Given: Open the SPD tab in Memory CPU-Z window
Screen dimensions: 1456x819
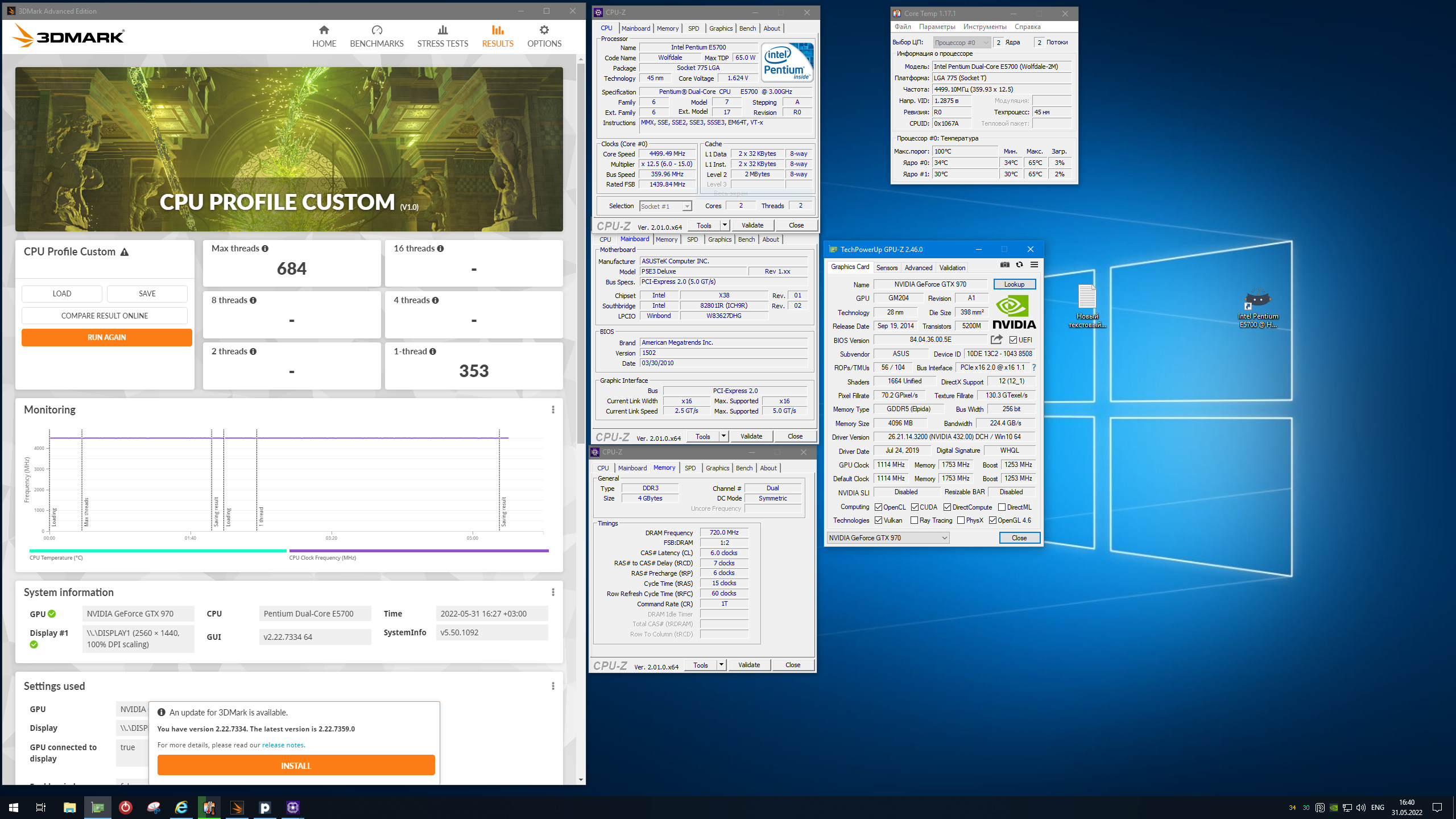Looking at the screenshot, I should (x=690, y=468).
